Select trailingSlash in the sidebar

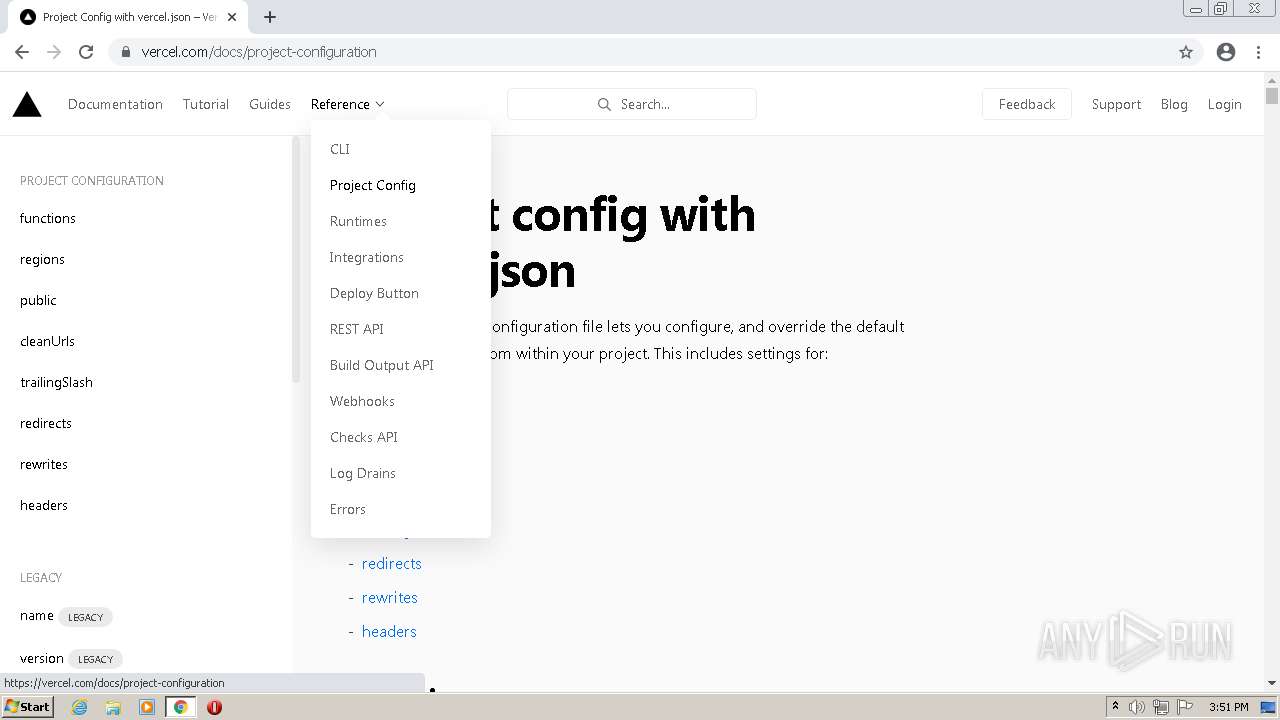[56, 382]
